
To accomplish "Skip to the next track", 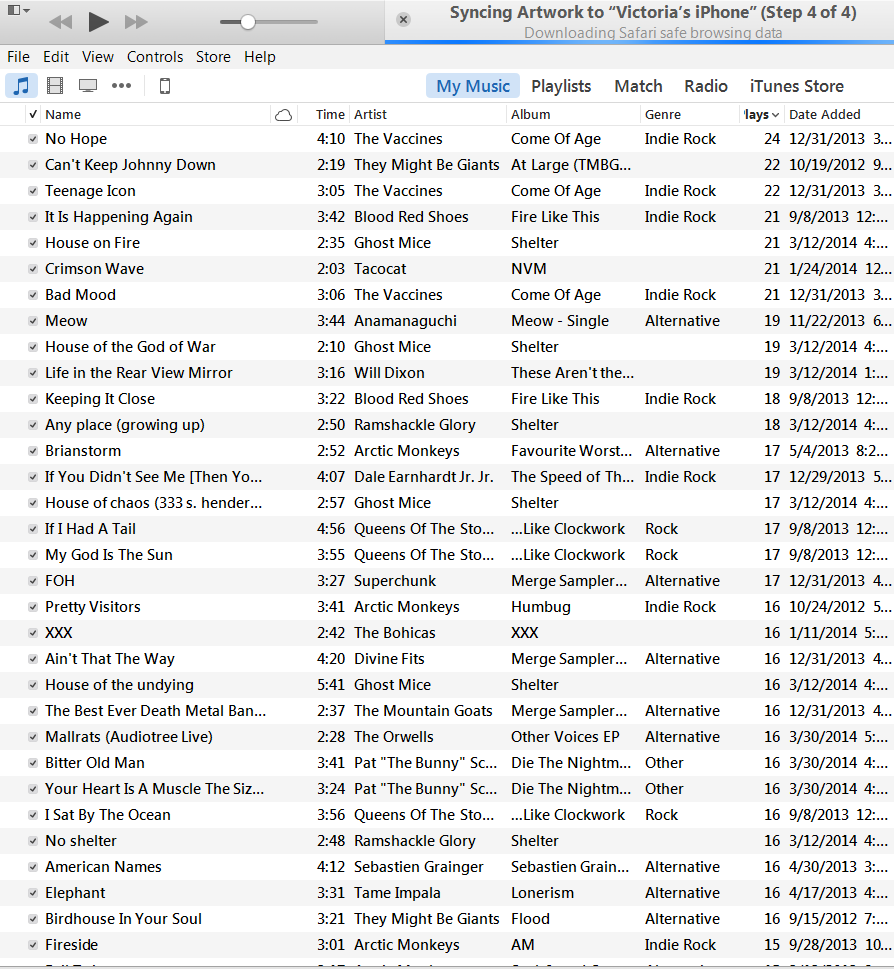I will click(x=136, y=22).
